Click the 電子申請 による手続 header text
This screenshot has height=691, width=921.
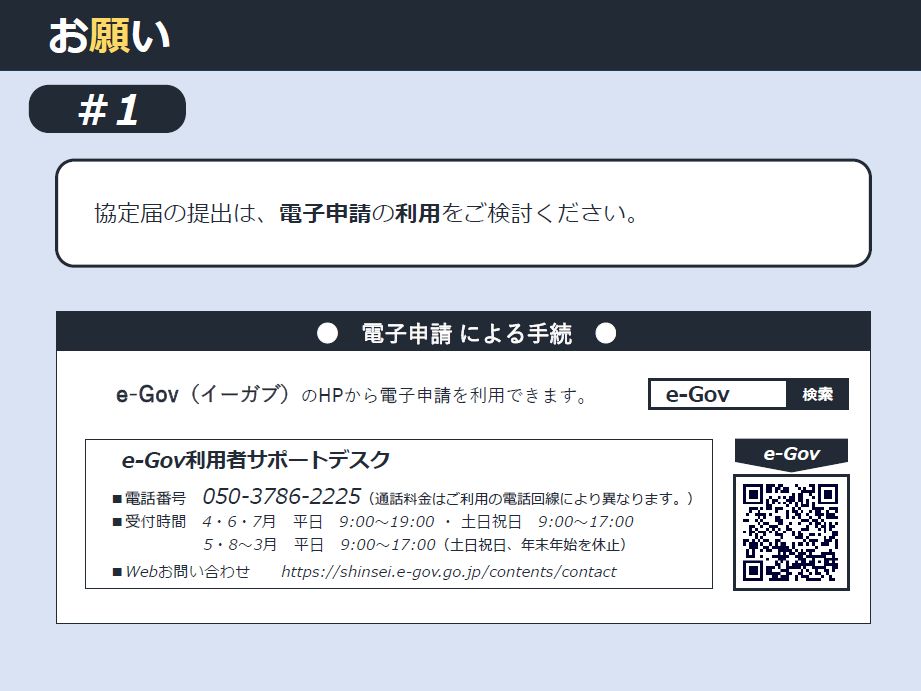tap(466, 335)
